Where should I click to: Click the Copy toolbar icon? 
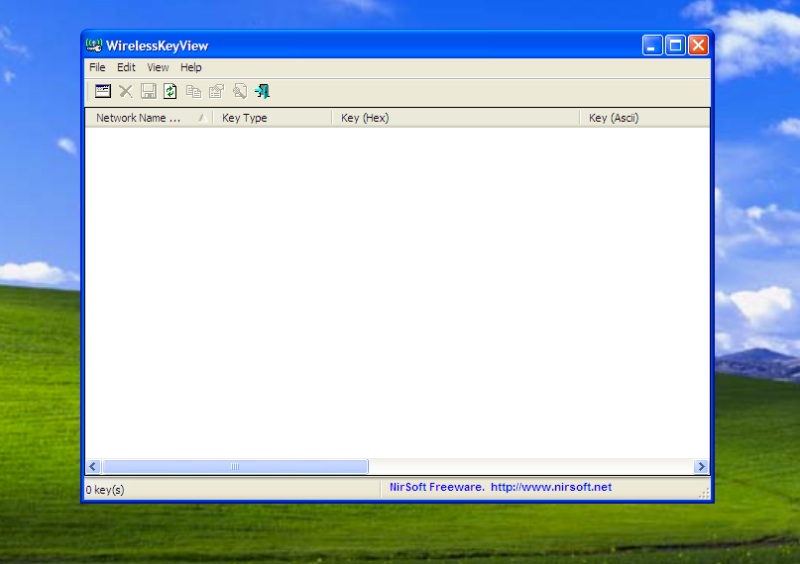pos(193,91)
